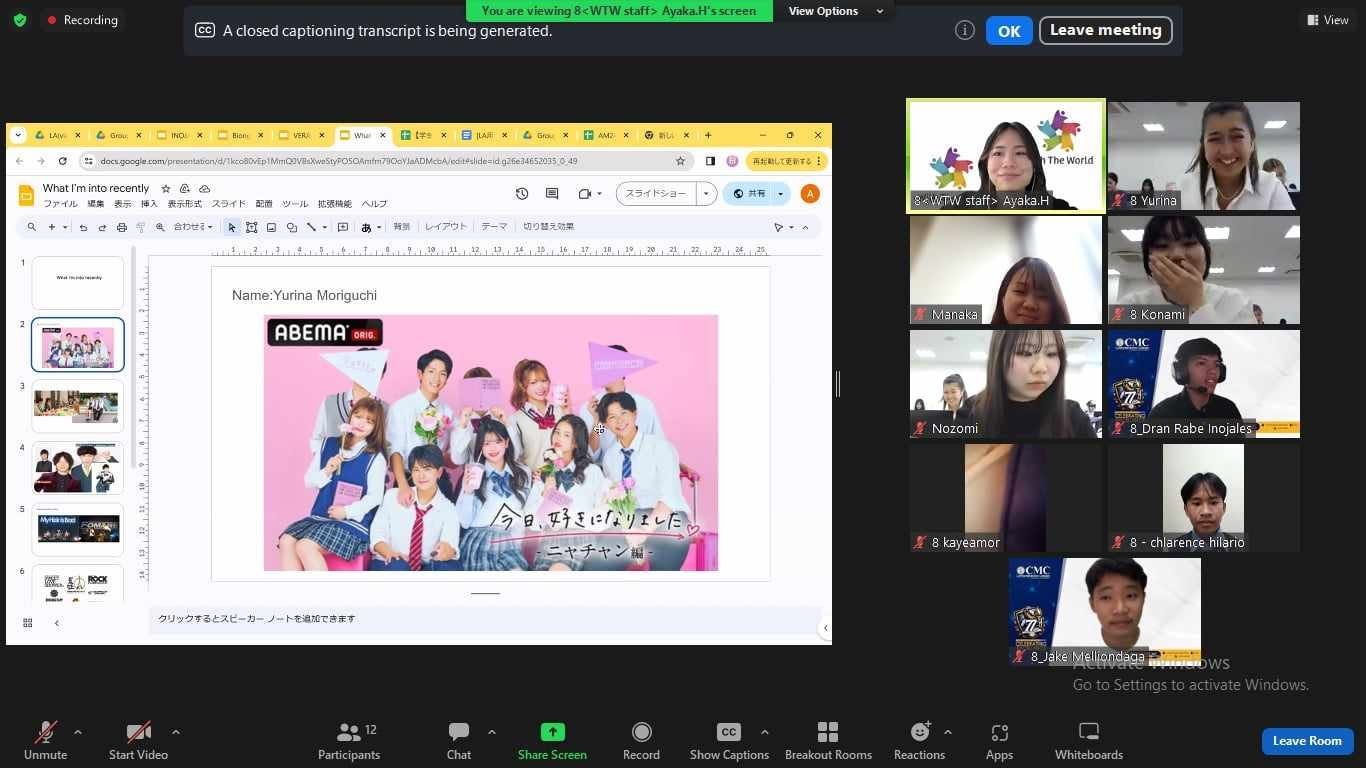This screenshot has height=768, width=1366.
Task: Open the ファイル menu
Action: (60, 204)
